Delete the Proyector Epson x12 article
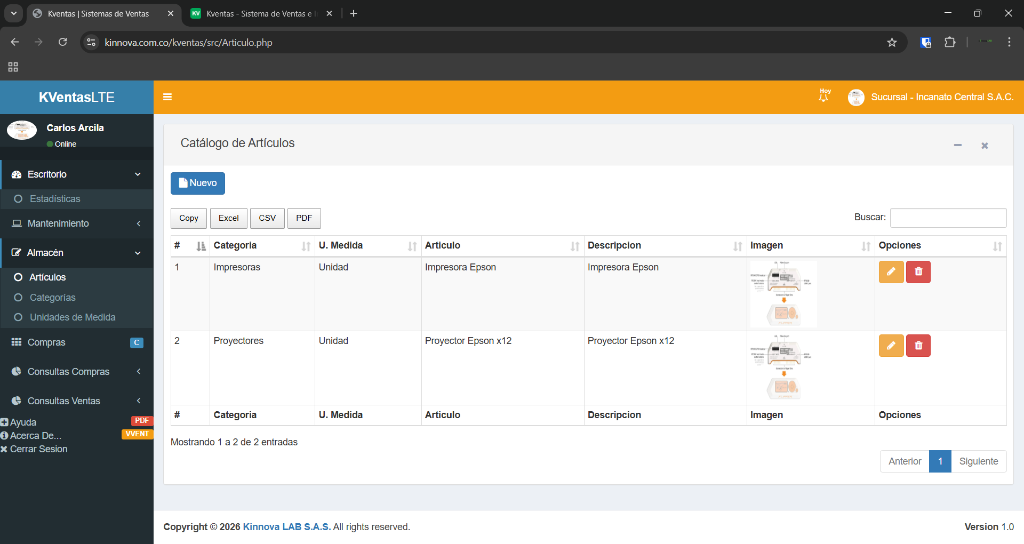Screen dimensions: 1024x544 [918, 345]
